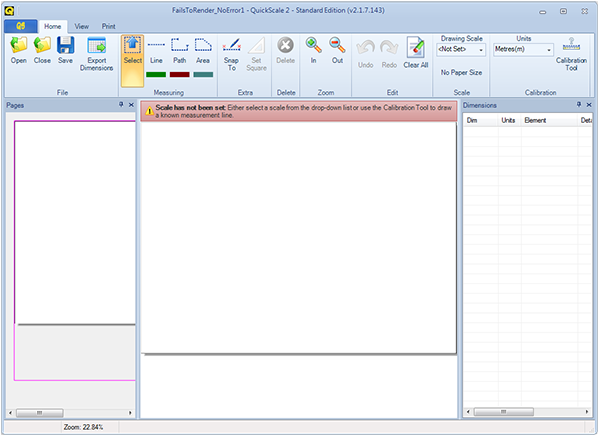The height and width of the screenshot is (437, 600).
Task: Open the QS application menu button
Action: (x=21, y=26)
